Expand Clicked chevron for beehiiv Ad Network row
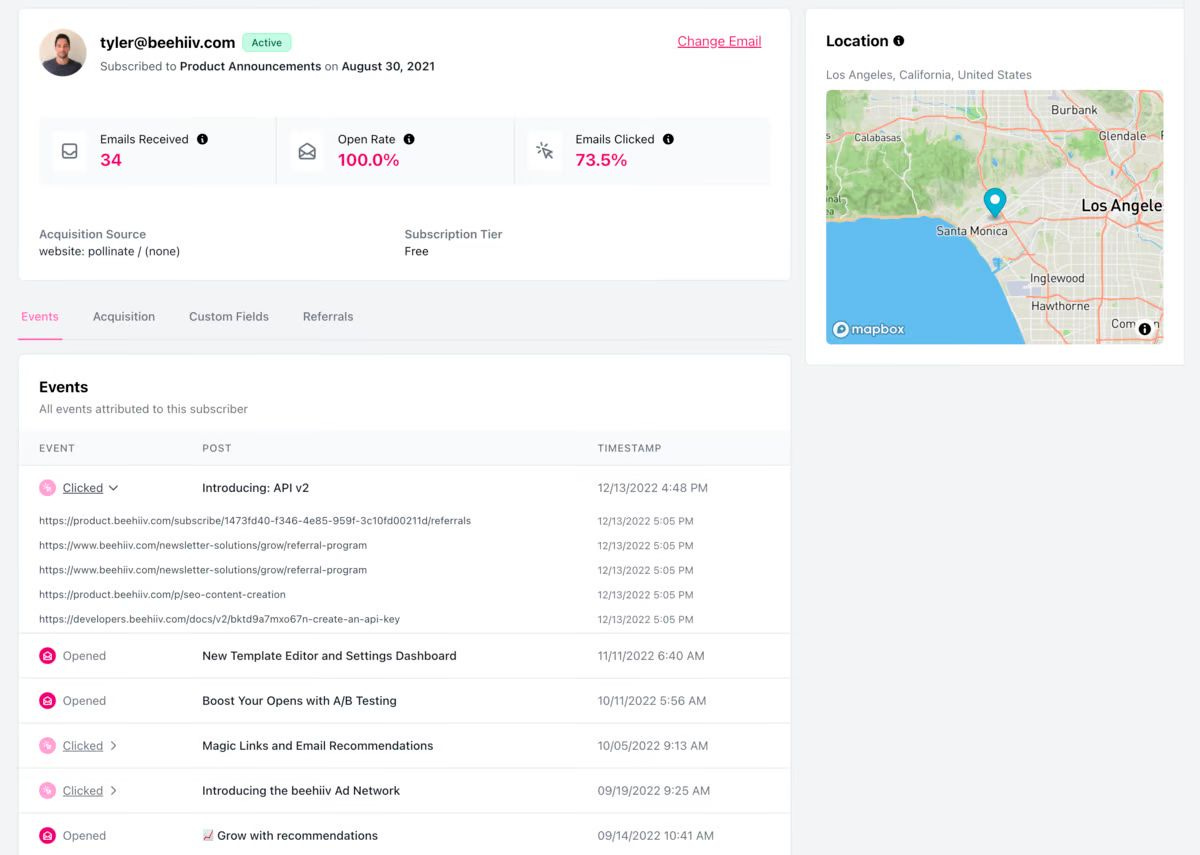Screen dimensions: 1200x855 pyautogui.click(x=113, y=791)
